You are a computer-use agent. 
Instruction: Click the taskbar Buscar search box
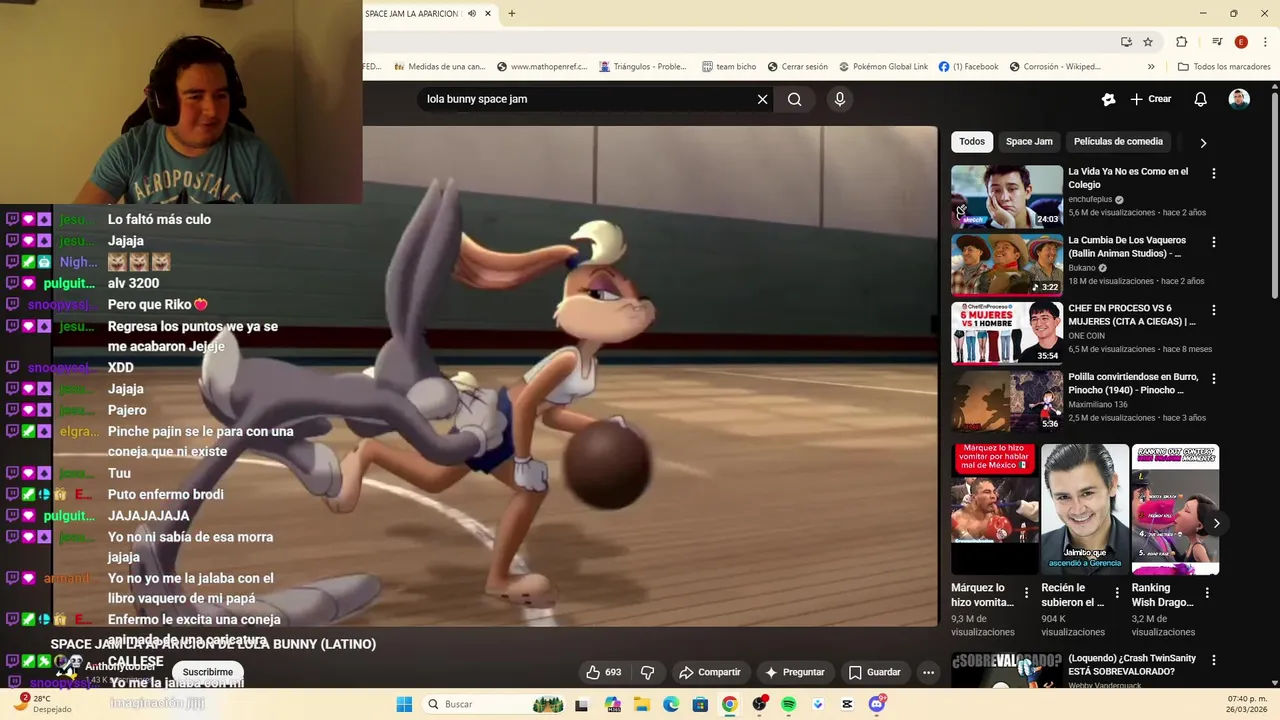coord(494,704)
